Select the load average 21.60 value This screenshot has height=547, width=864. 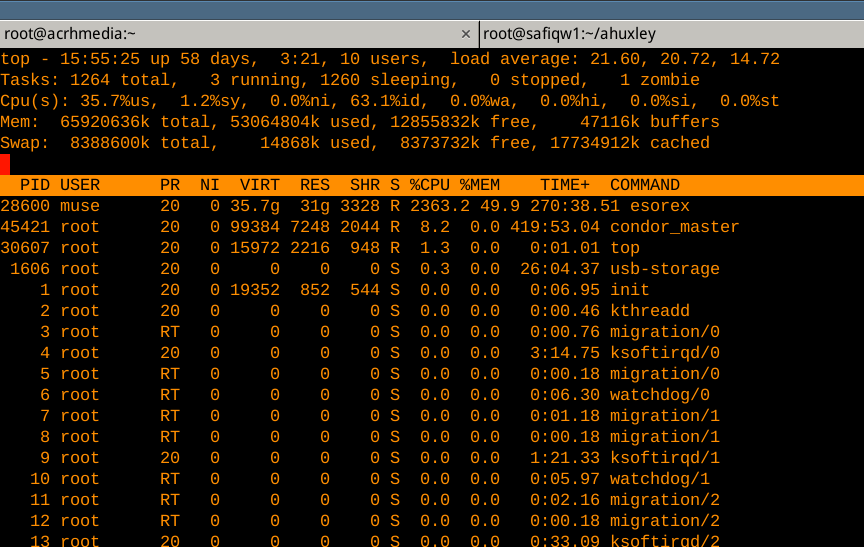[615, 59]
